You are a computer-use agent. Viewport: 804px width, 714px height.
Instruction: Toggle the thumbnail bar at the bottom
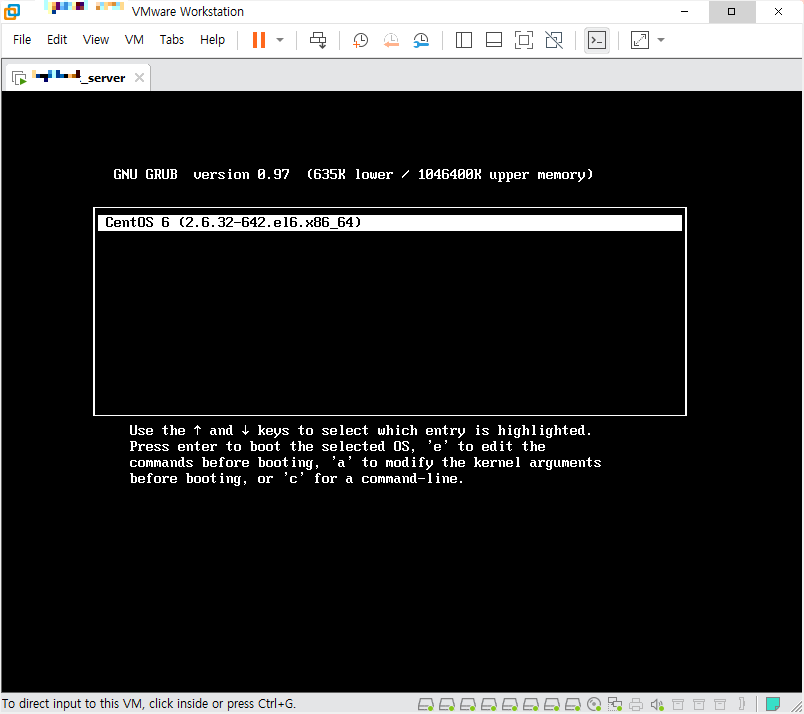[x=494, y=40]
